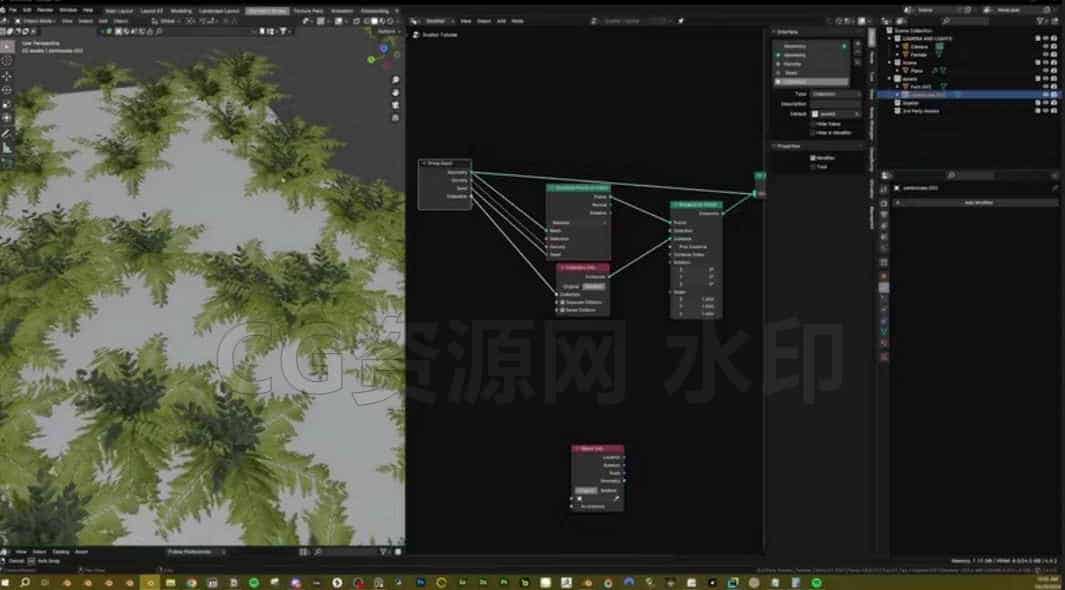Viewport: 1065px width, 590px height.
Task: Select the Add Cube tool
Action: click(x=7, y=163)
